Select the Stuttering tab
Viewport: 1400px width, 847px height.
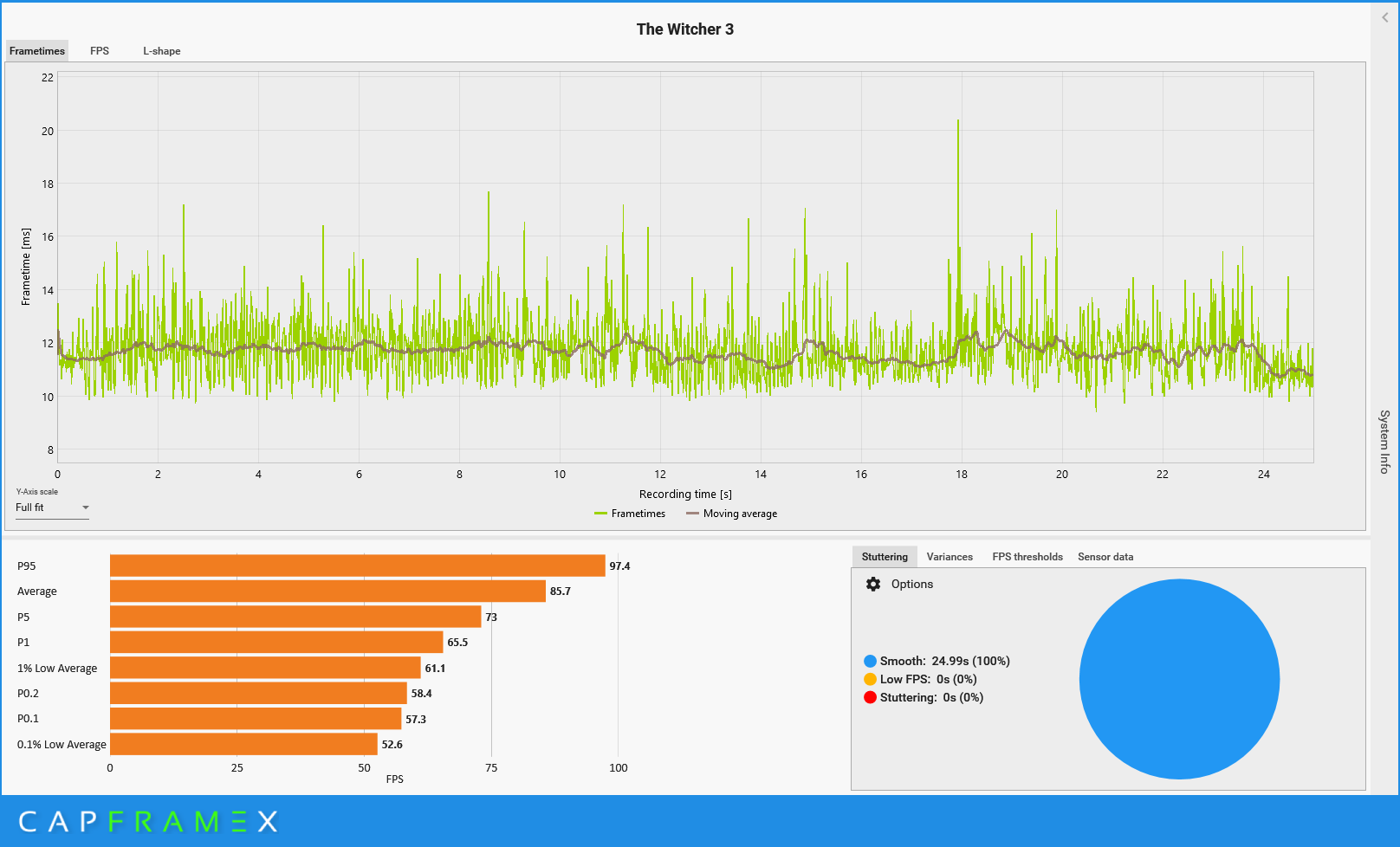tap(885, 557)
